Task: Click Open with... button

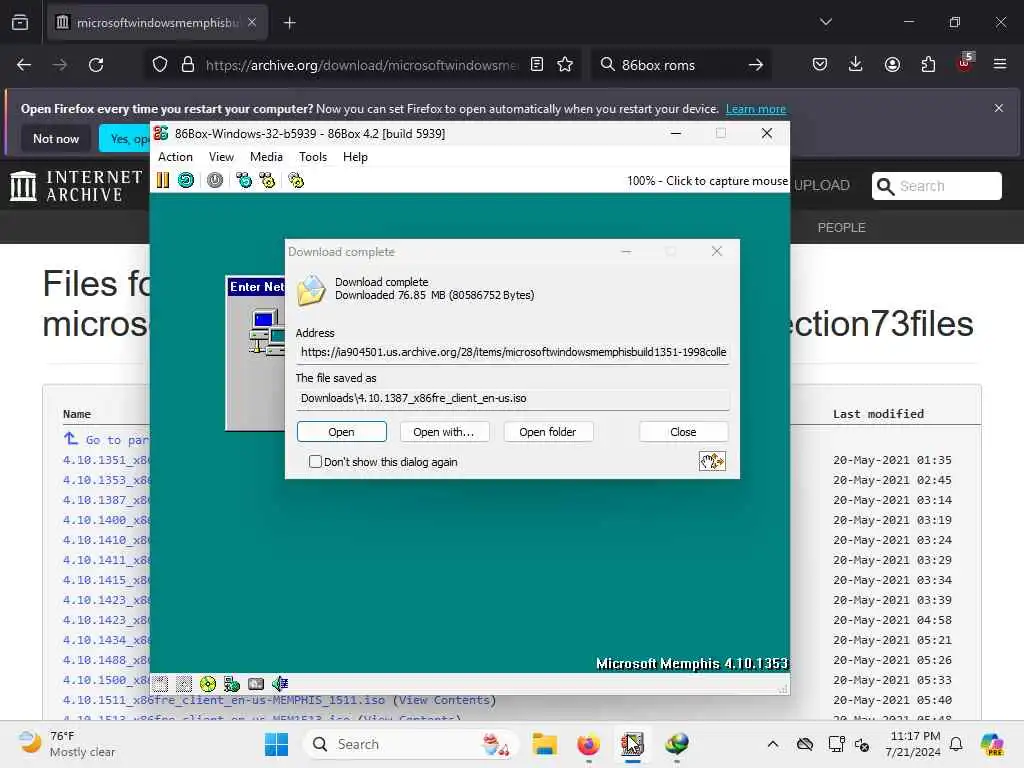Action: click(443, 432)
